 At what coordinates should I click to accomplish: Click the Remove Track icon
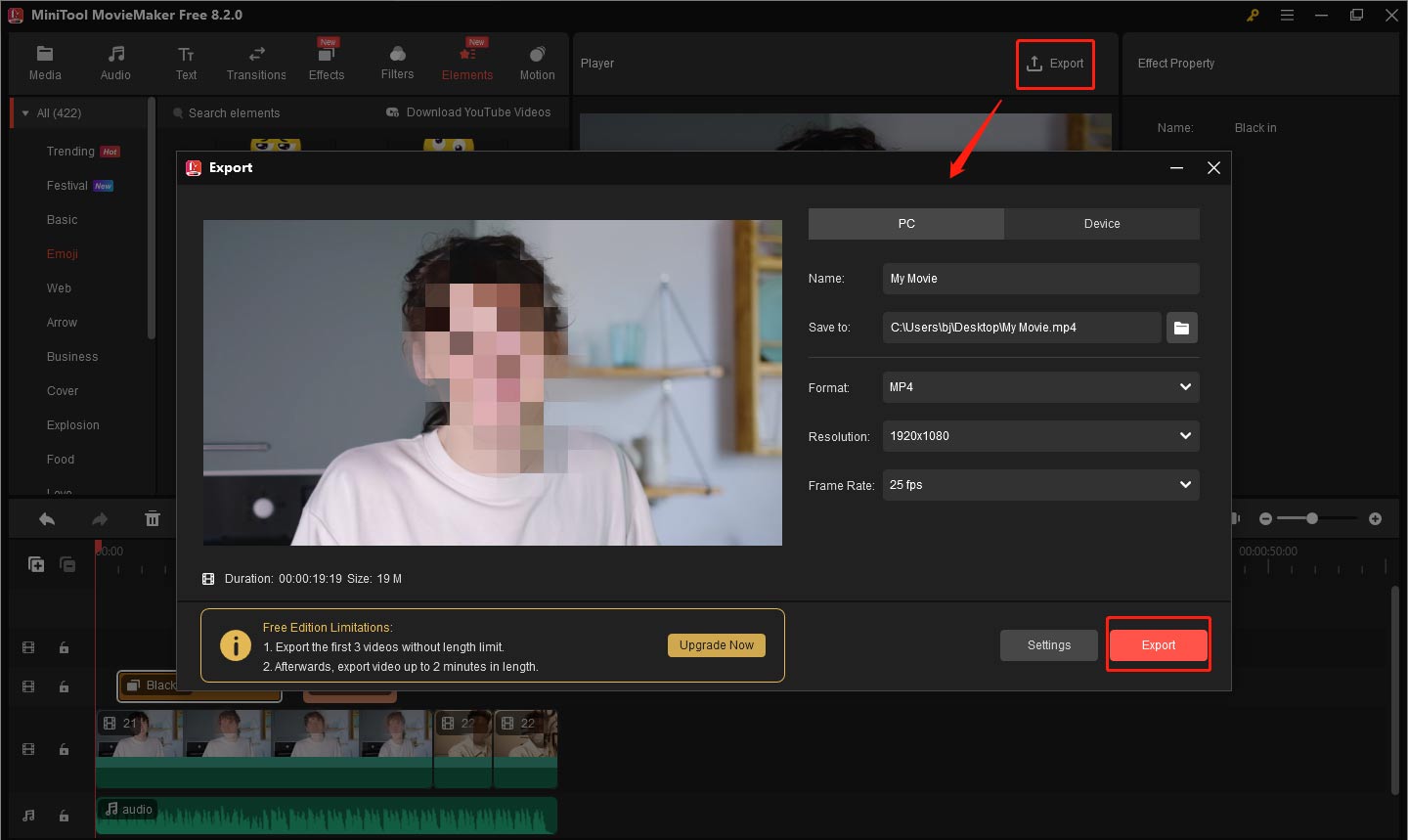(x=67, y=564)
